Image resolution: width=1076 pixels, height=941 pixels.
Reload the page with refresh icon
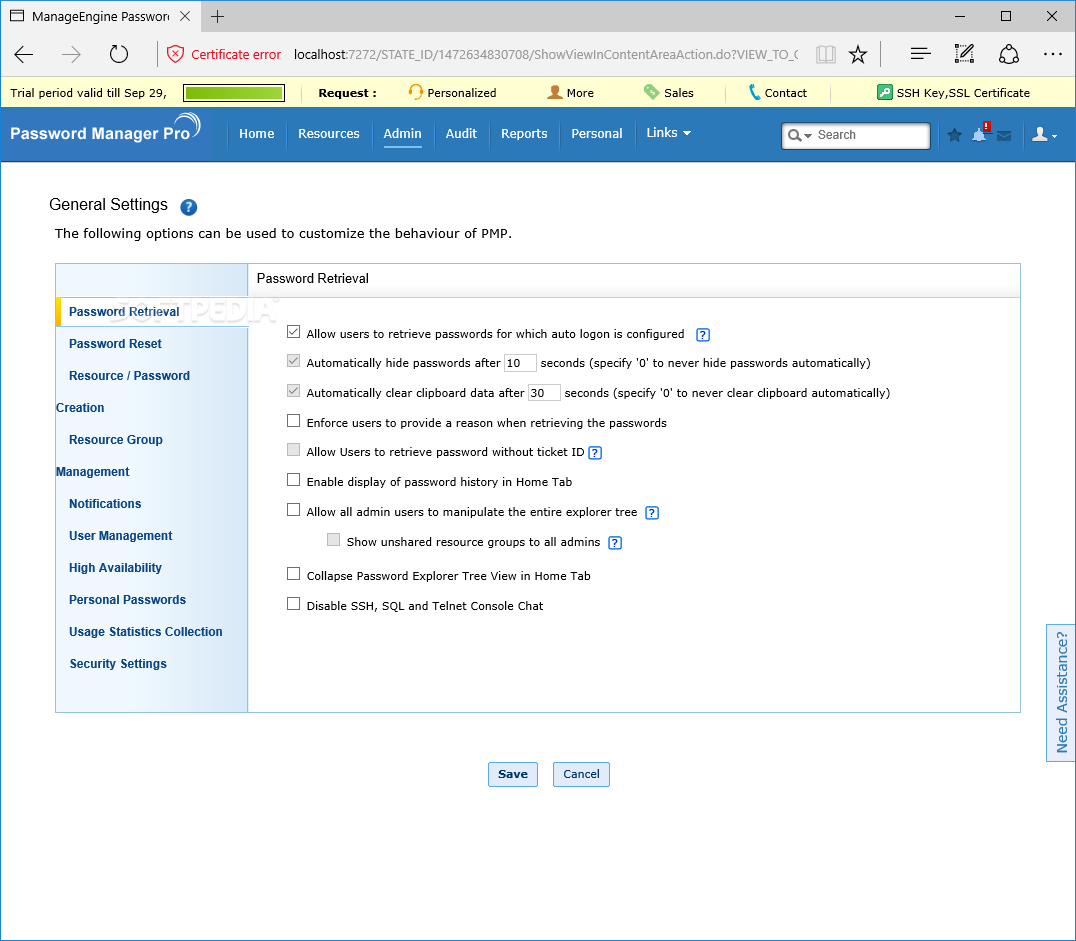[x=119, y=54]
